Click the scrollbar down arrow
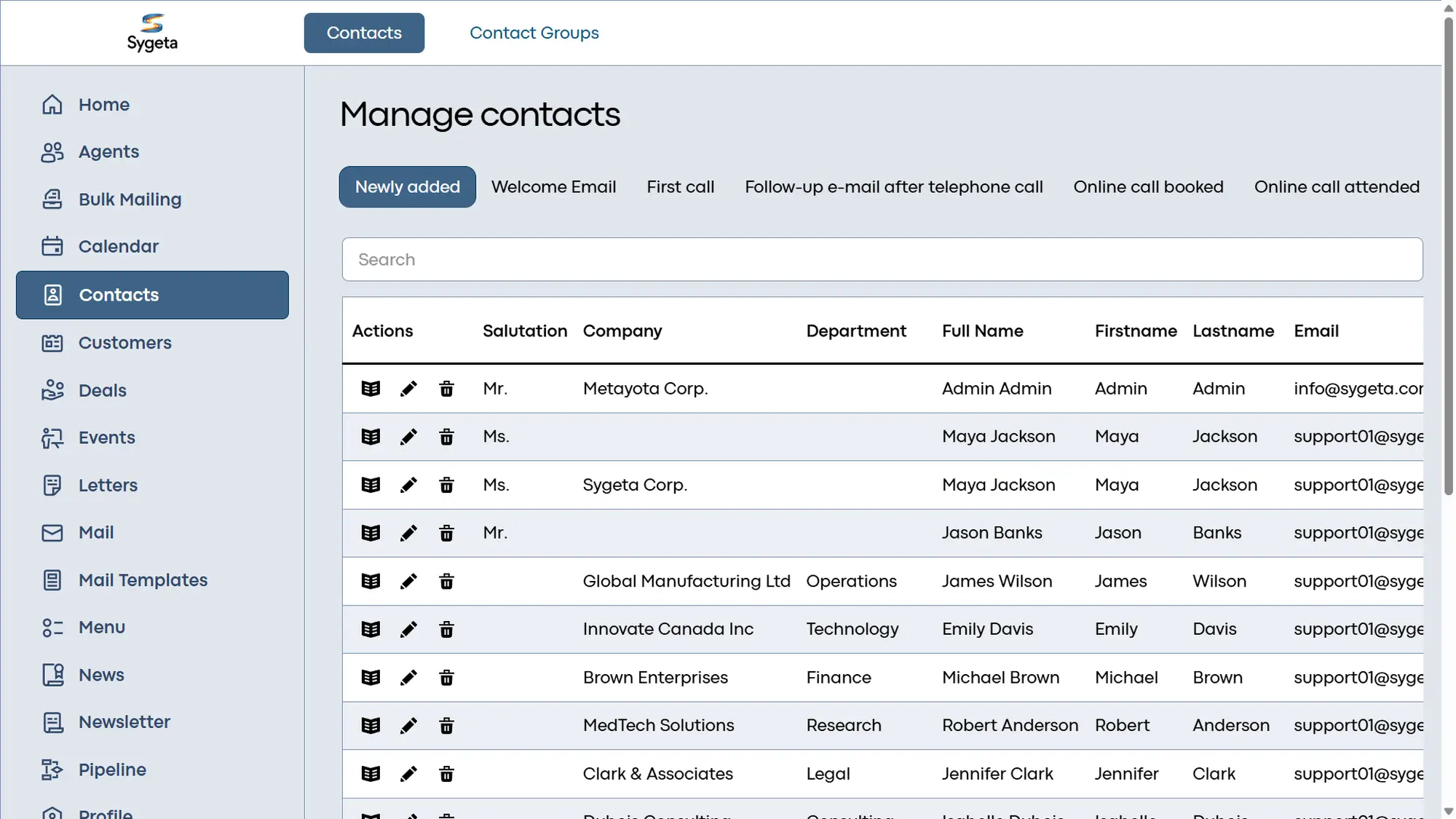 click(1449, 811)
